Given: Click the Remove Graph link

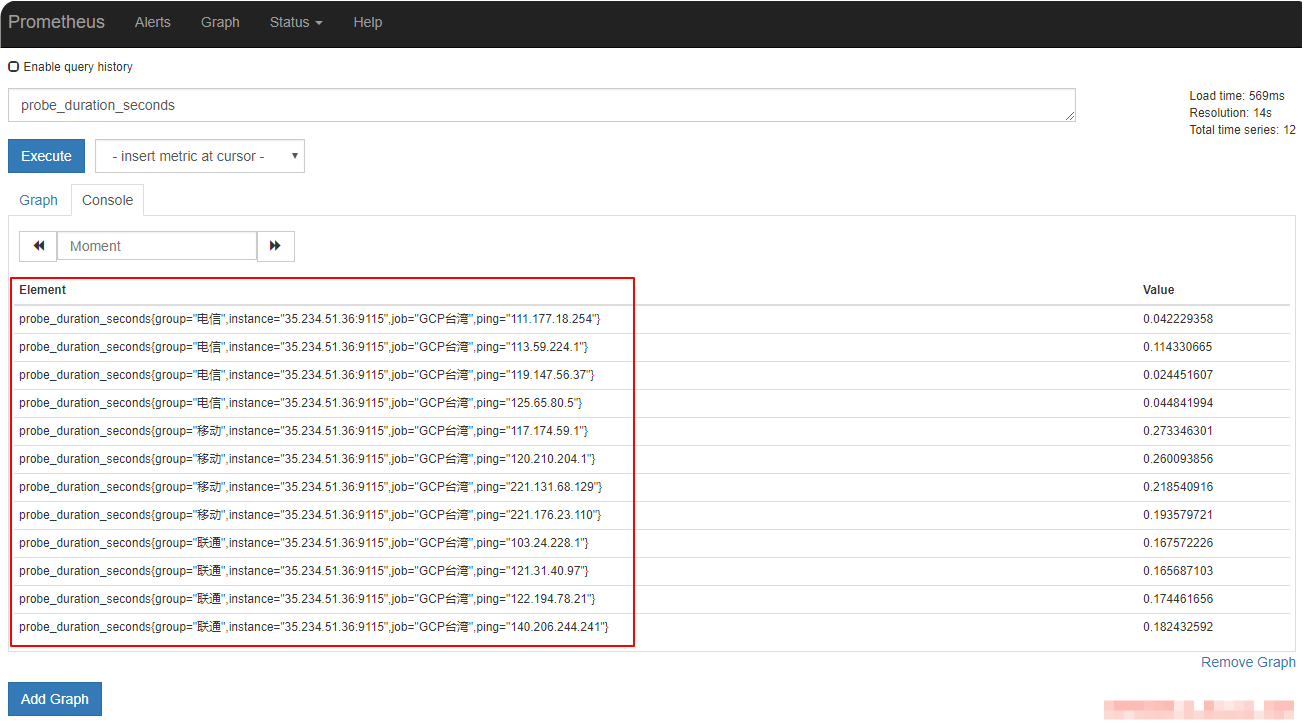Looking at the screenshot, I should click(x=1248, y=662).
